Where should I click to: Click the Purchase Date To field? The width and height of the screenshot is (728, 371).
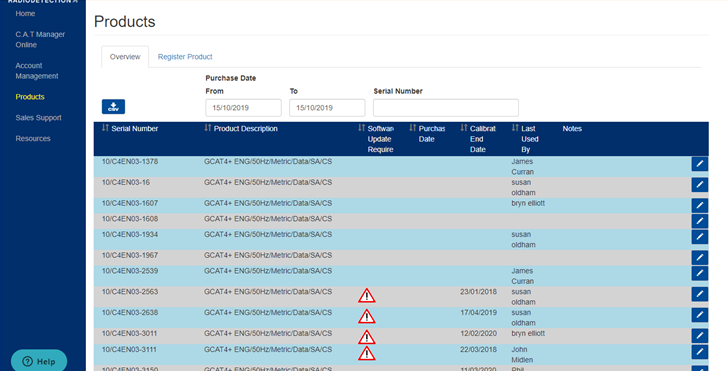327,108
